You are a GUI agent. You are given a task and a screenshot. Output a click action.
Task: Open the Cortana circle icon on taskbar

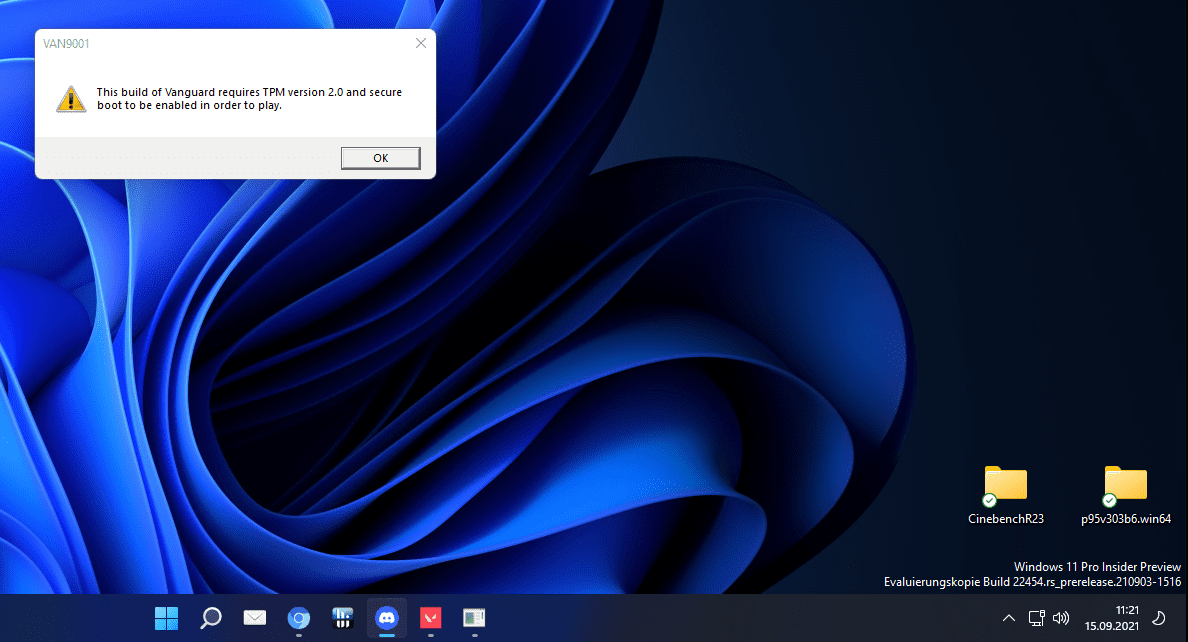click(x=299, y=619)
